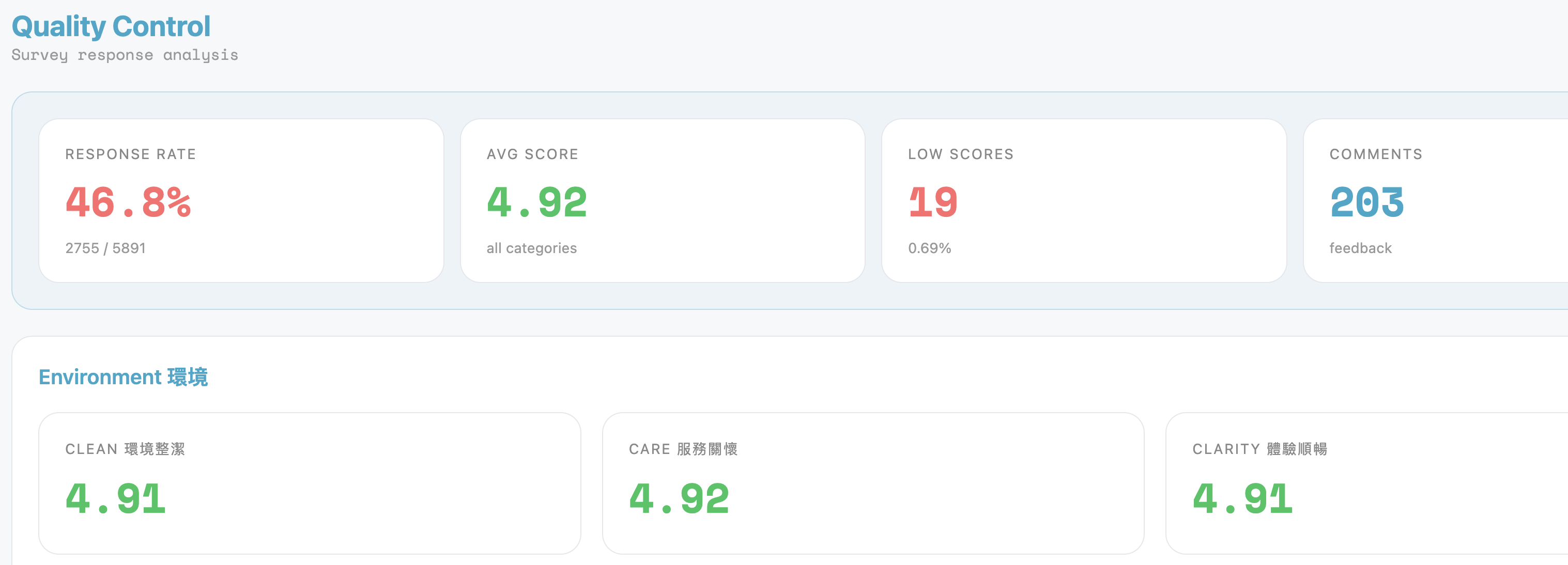Select the 0.69% low score percentage
The width and height of the screenshot is (1568, 565).
point(929,248)
